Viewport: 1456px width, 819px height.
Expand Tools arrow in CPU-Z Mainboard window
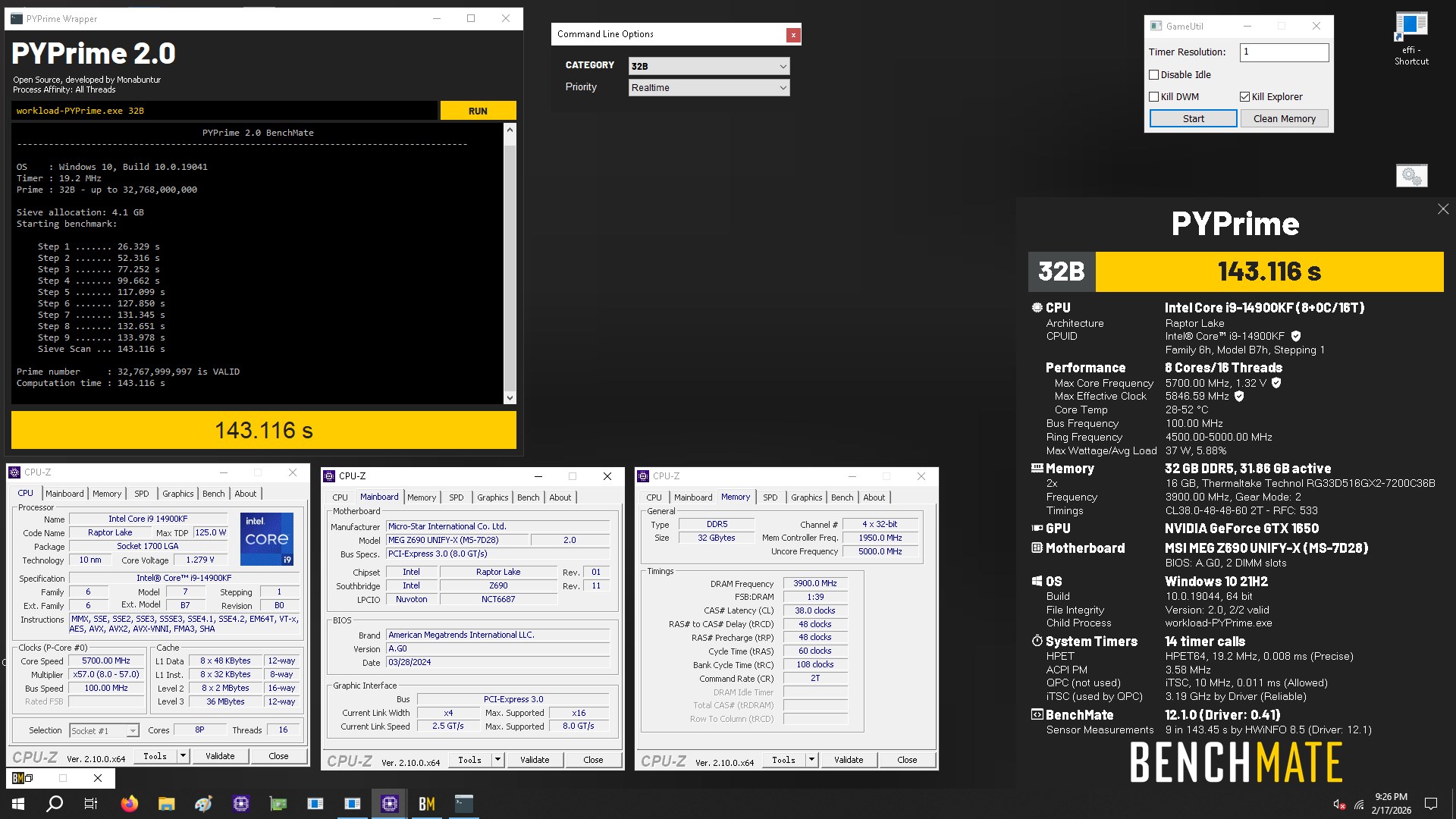497,760
